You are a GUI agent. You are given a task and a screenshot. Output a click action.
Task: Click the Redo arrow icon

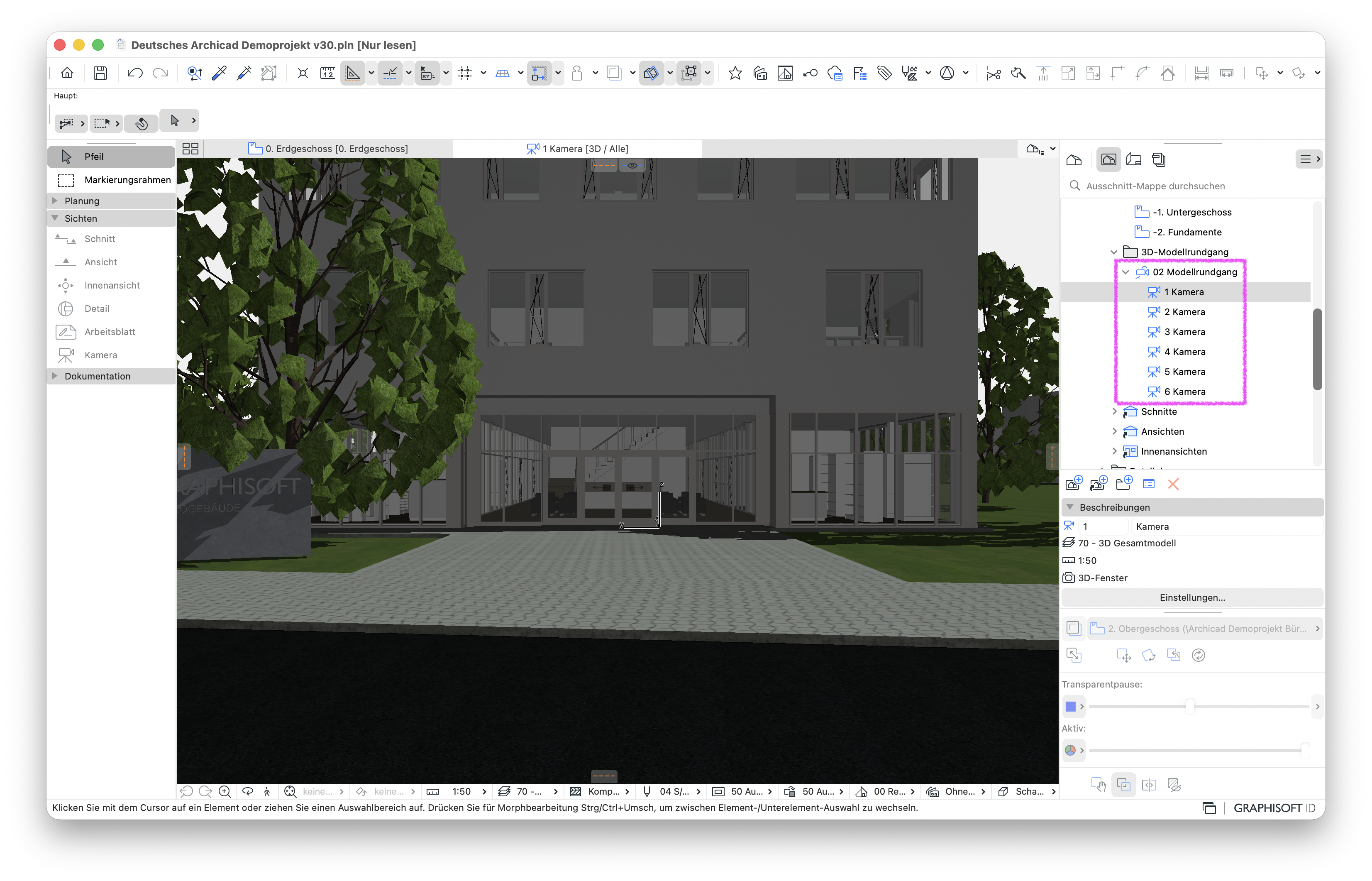click(160, 73)
